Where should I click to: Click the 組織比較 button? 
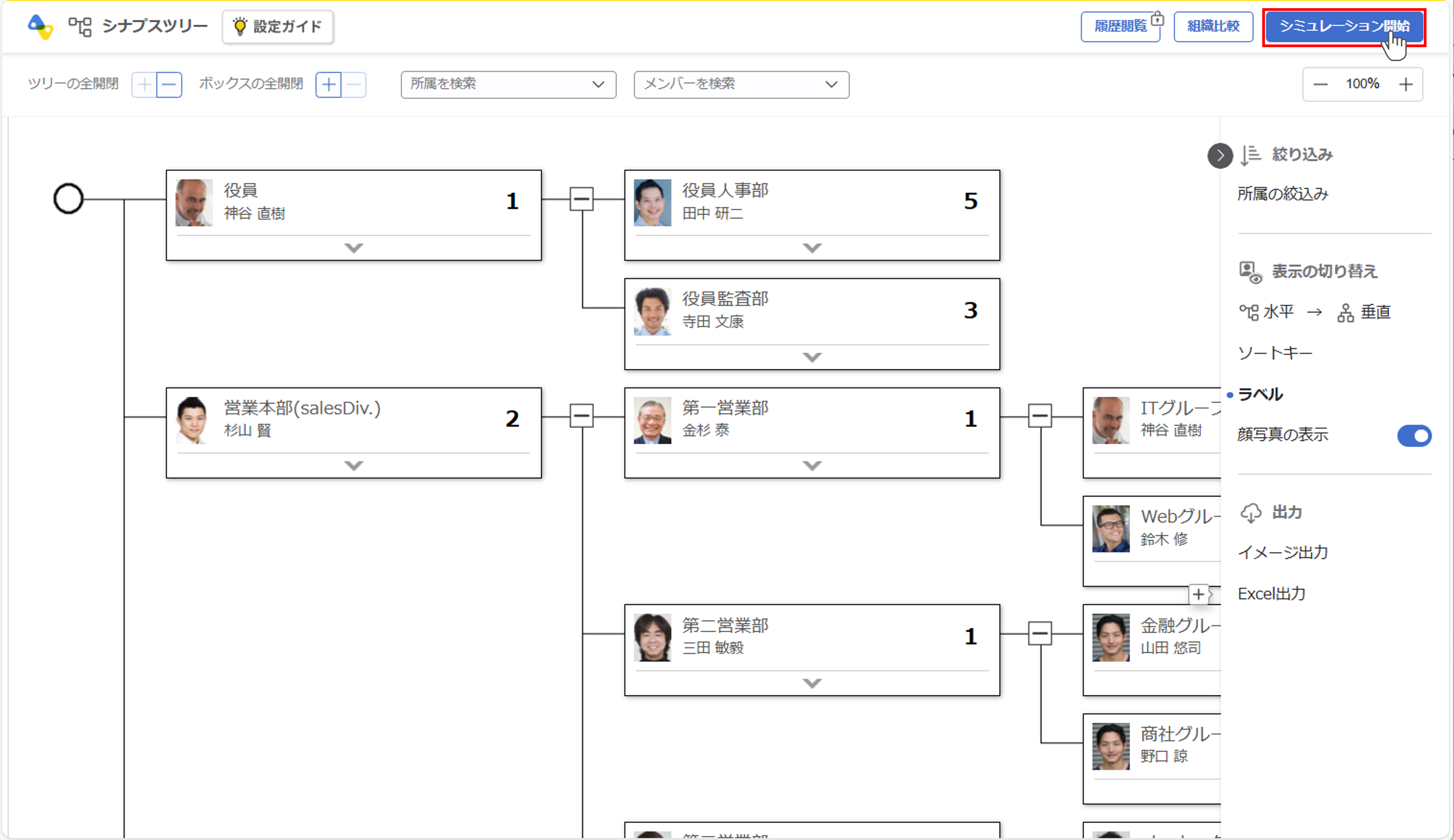coord(1213,26)
